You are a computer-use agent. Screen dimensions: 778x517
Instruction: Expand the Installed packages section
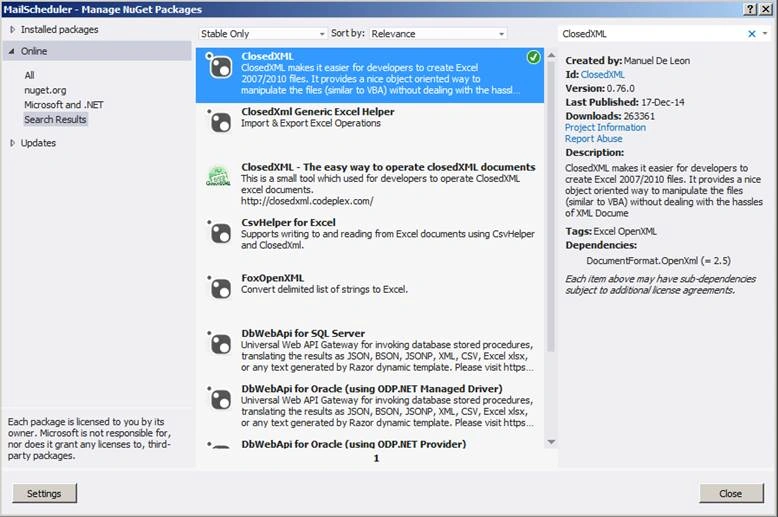point(12,30)
